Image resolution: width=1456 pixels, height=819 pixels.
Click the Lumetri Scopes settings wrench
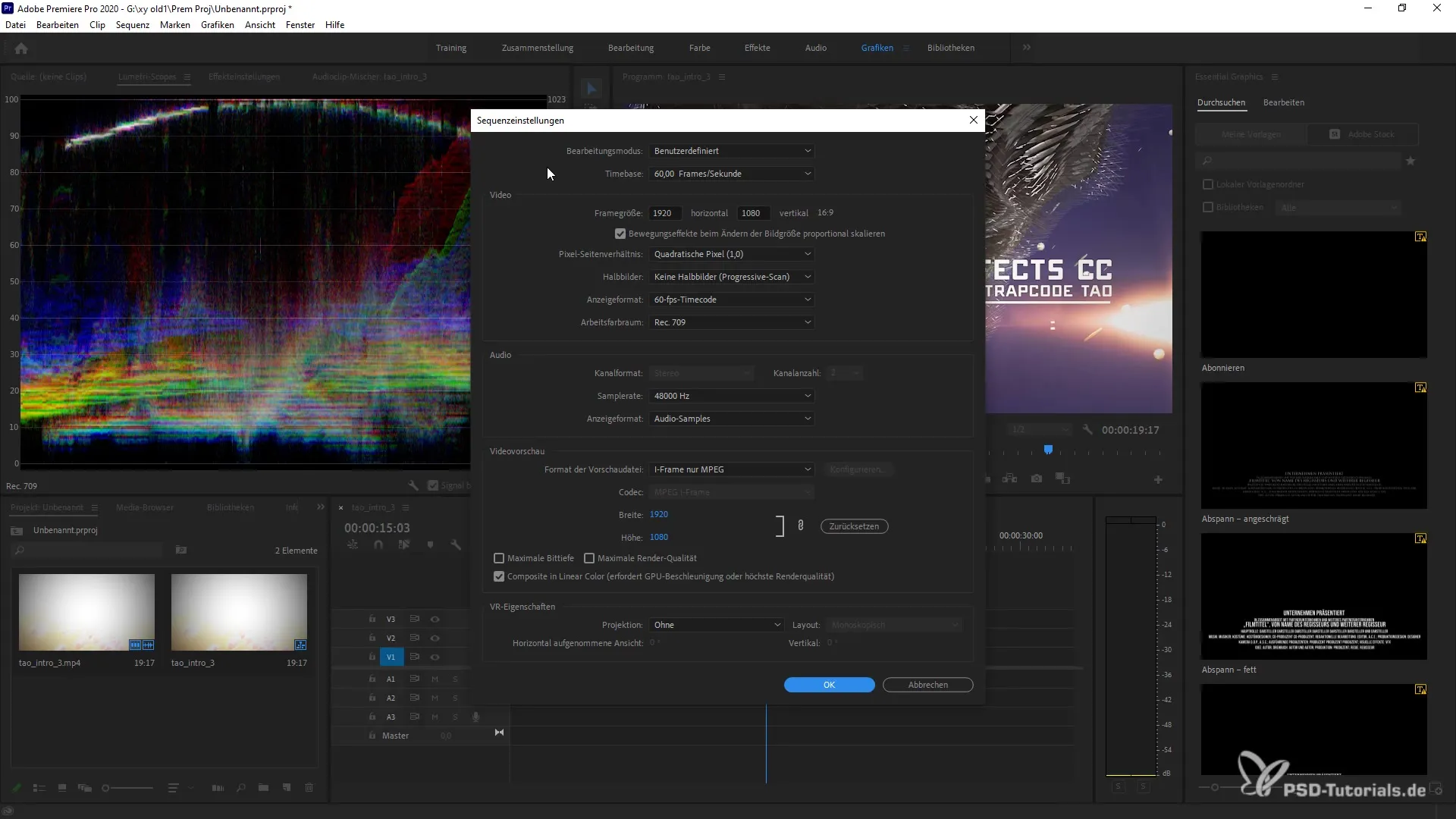coord(413,485)
